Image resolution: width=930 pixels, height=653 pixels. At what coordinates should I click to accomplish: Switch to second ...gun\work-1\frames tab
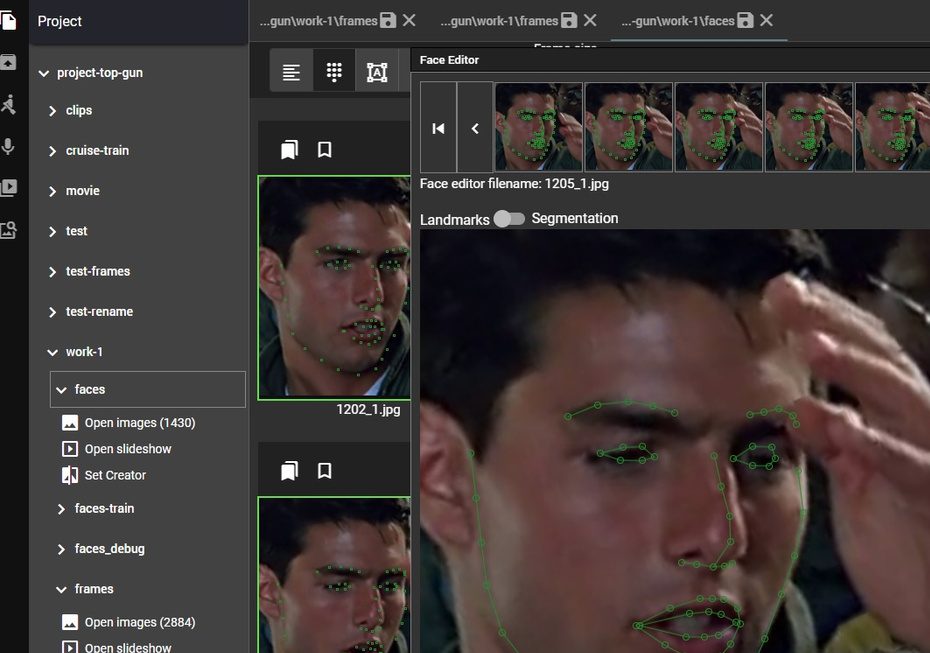point(499,21)
